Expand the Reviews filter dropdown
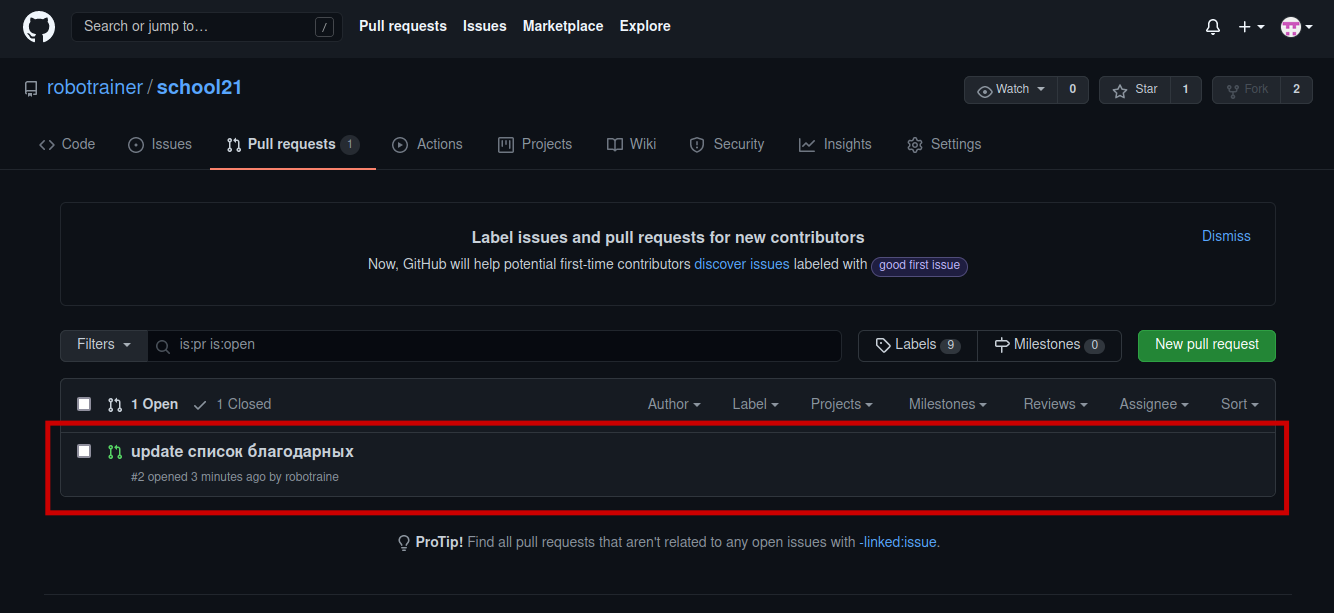This screenshot has height=613, width=1334. [x=1056, y=404]
